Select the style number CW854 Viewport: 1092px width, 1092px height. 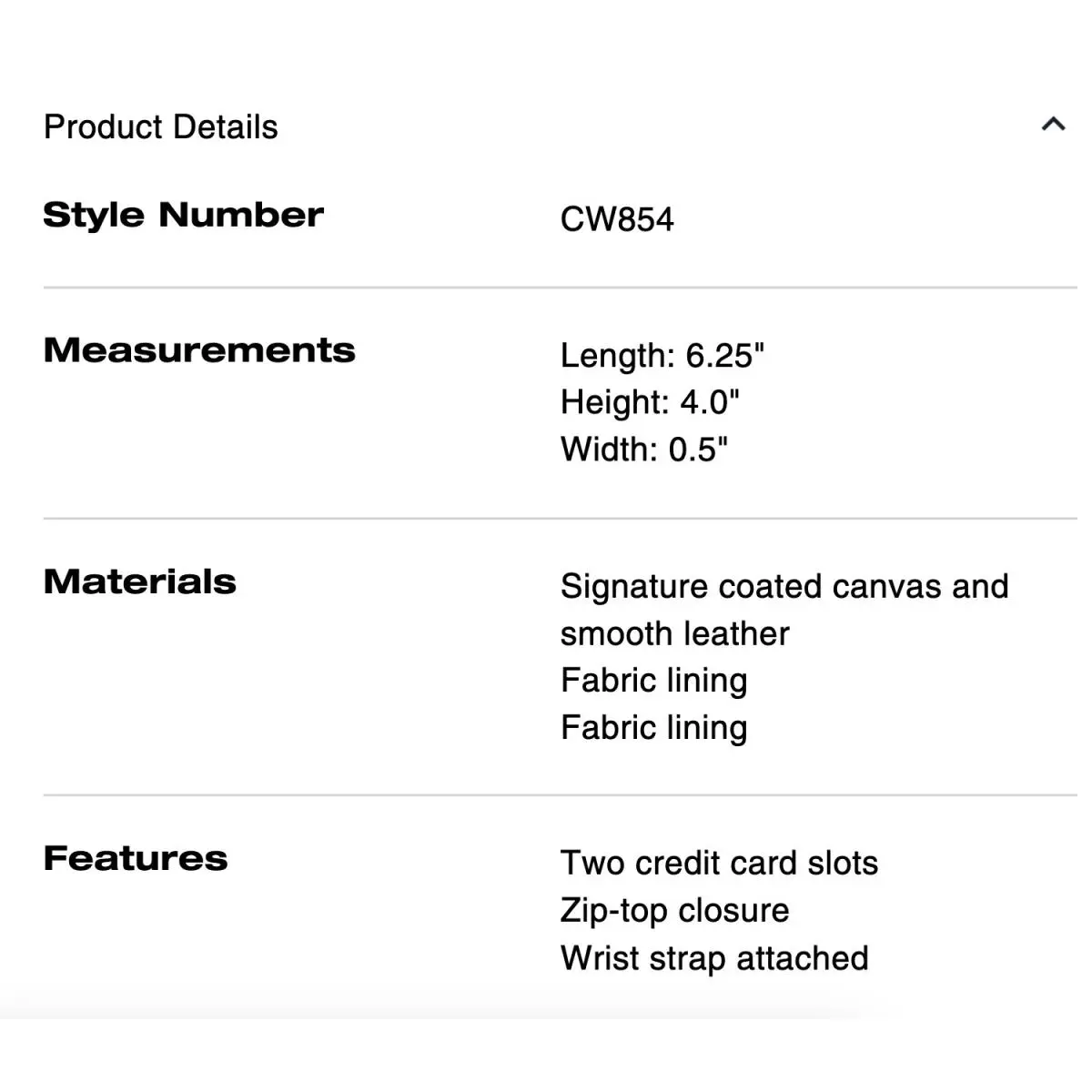point(617,219)
